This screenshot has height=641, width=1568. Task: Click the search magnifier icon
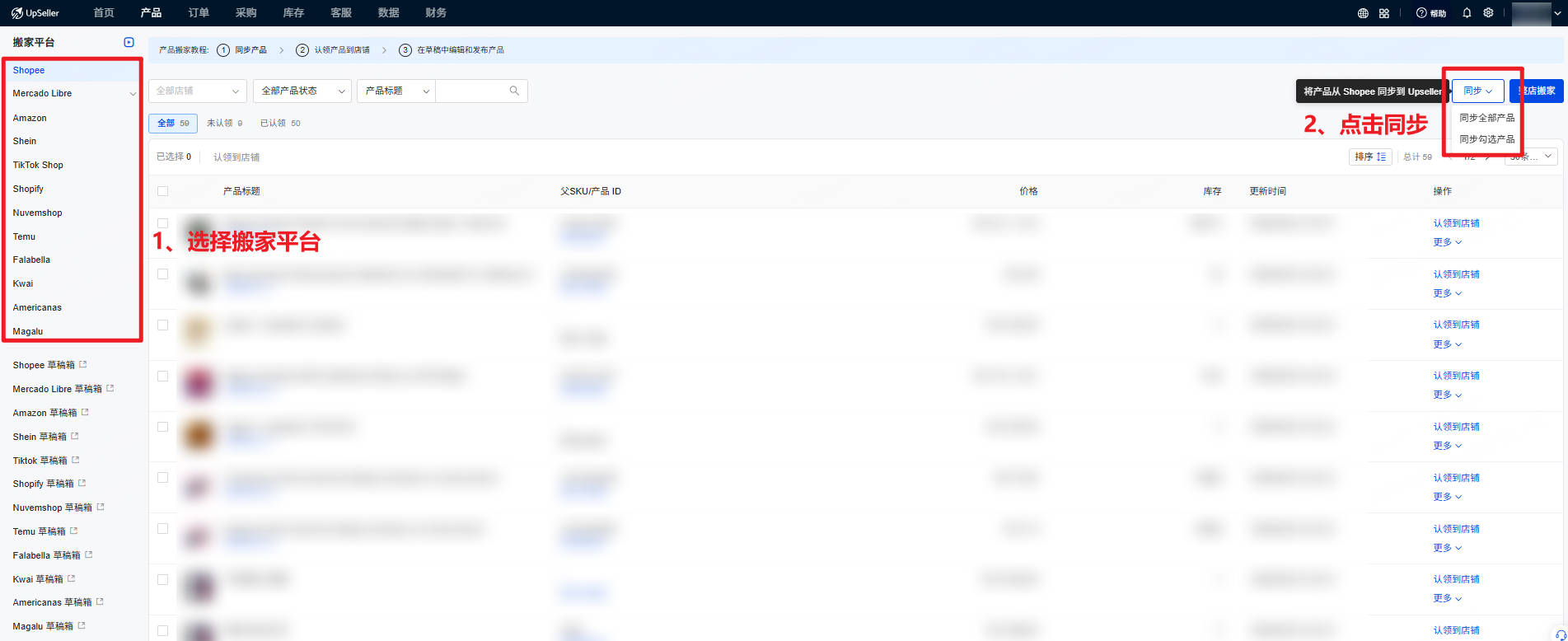514,91
